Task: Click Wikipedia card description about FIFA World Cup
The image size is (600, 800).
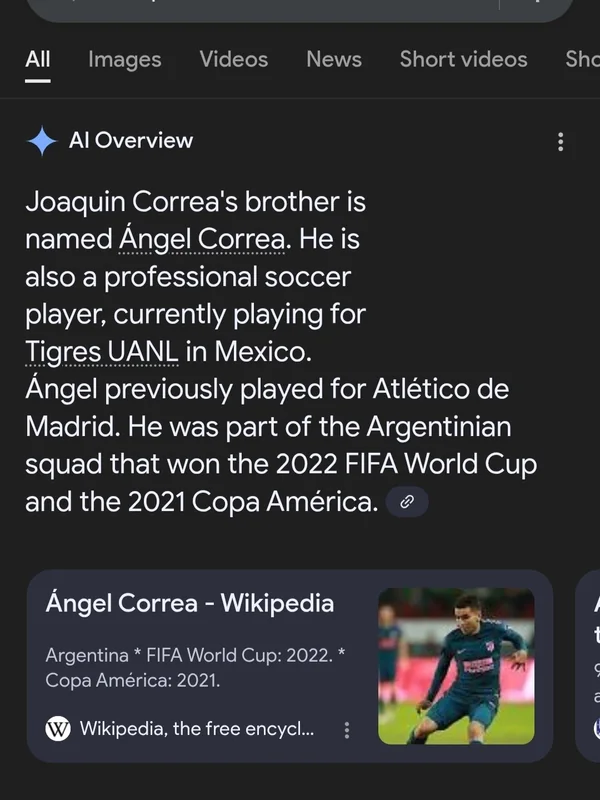Action: [x=196, y=668]
